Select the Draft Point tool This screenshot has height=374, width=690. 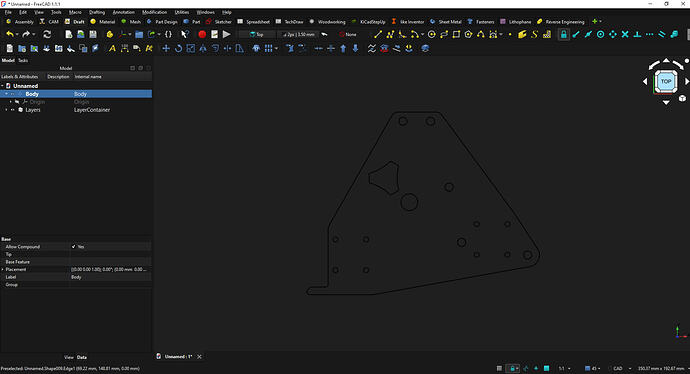[510, 34]
